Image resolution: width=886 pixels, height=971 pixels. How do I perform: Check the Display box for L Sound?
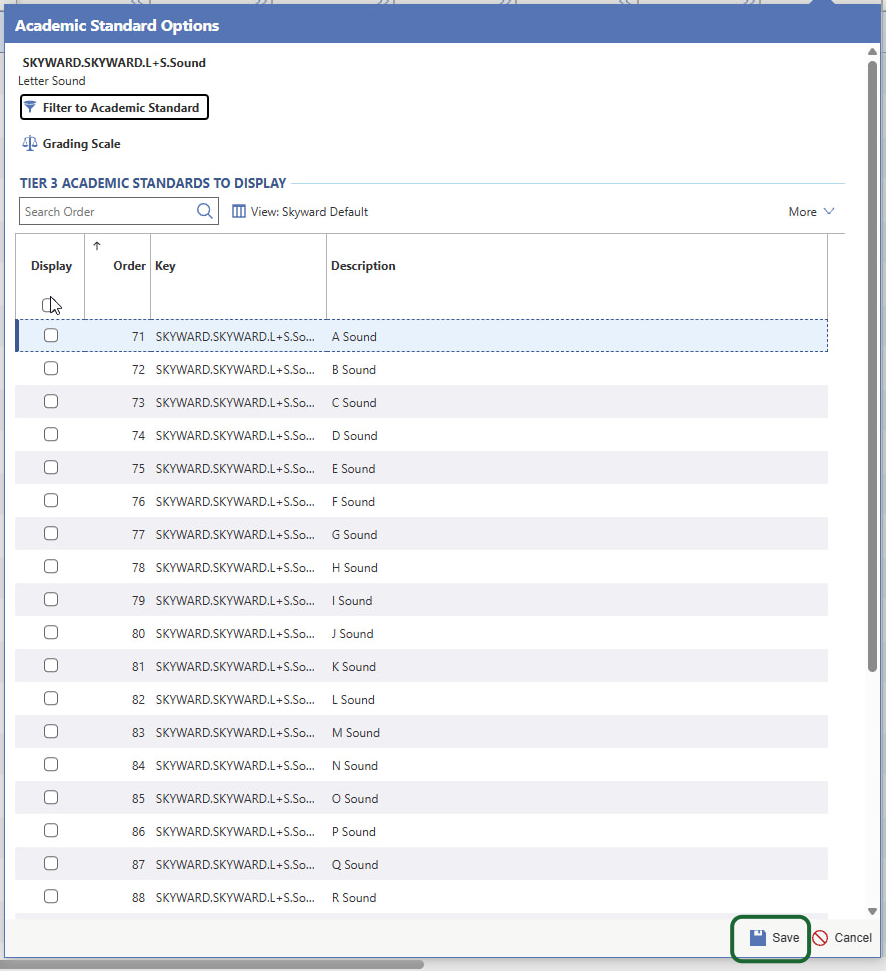pos(51,699)
